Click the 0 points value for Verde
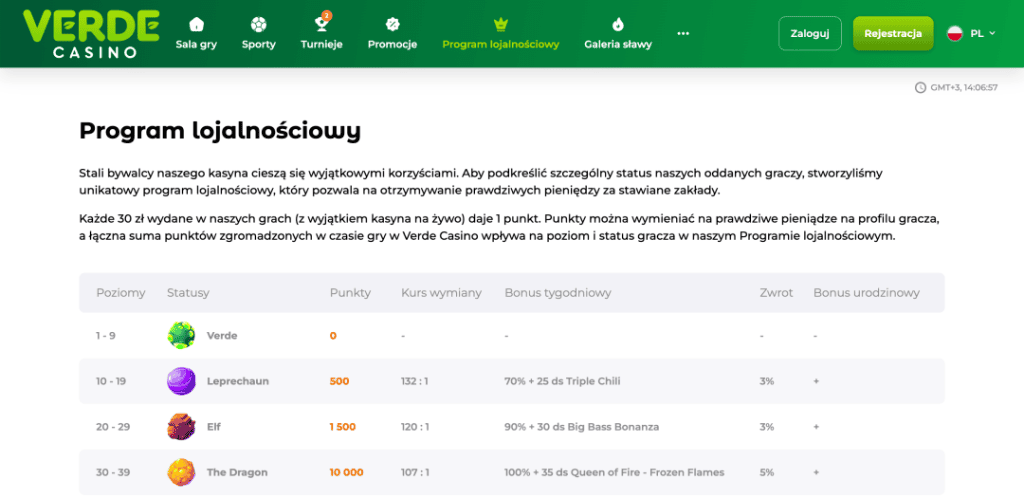1024x498 pixels. click(333, 335)
